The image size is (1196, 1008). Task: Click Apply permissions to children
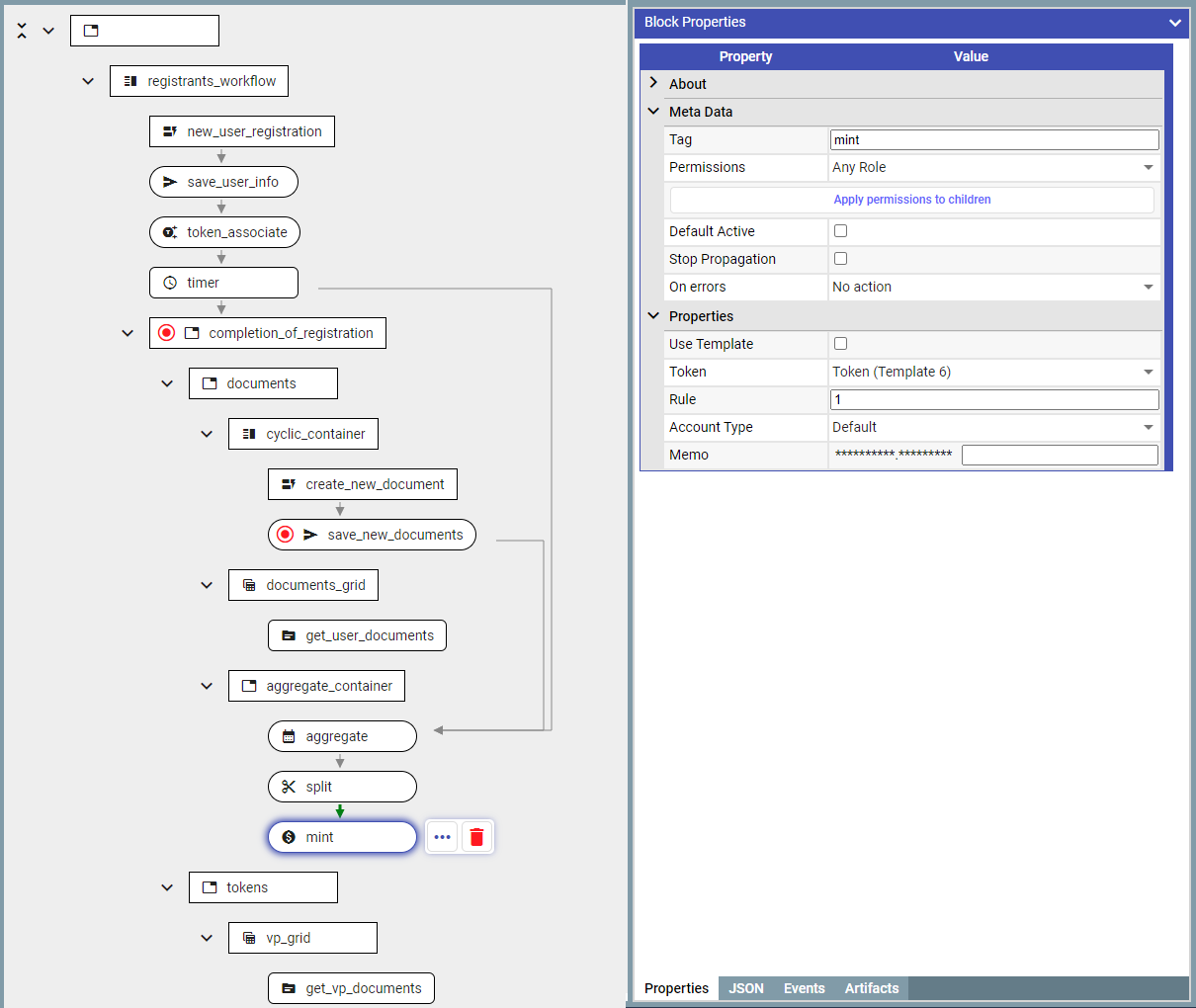(x=911, y=200)
